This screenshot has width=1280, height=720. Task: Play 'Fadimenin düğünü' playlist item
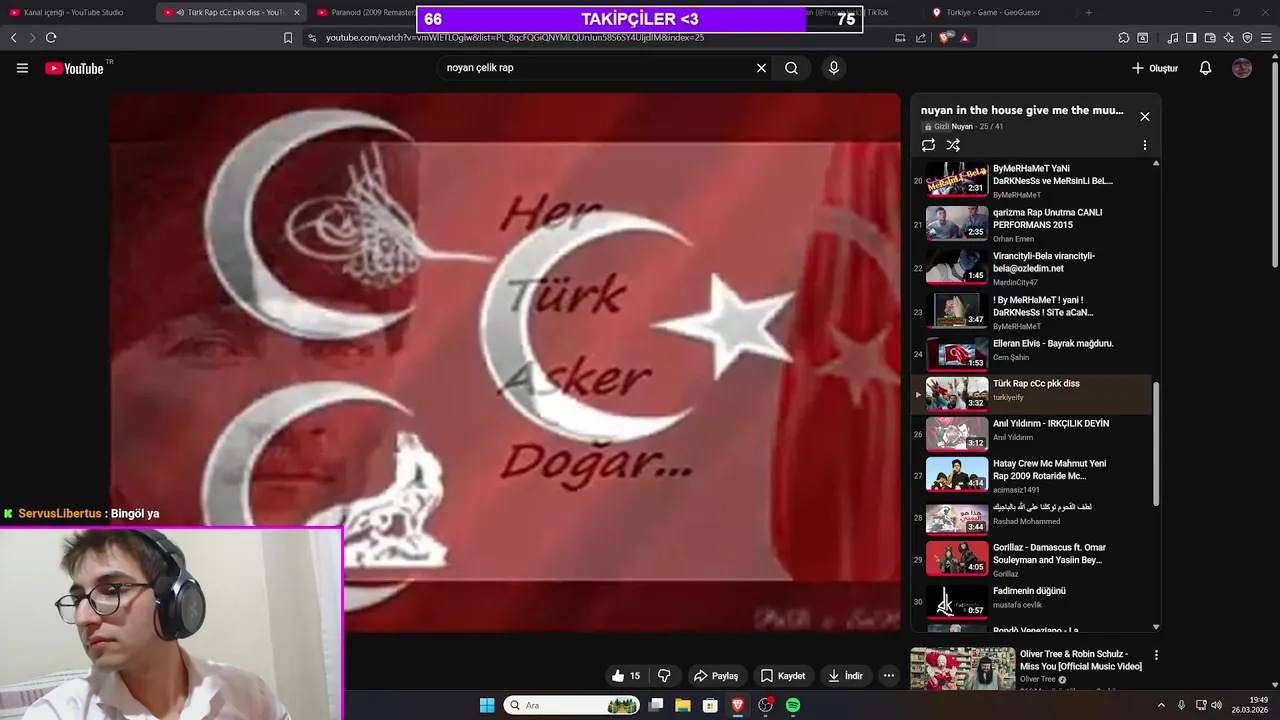coord(1032,601)
